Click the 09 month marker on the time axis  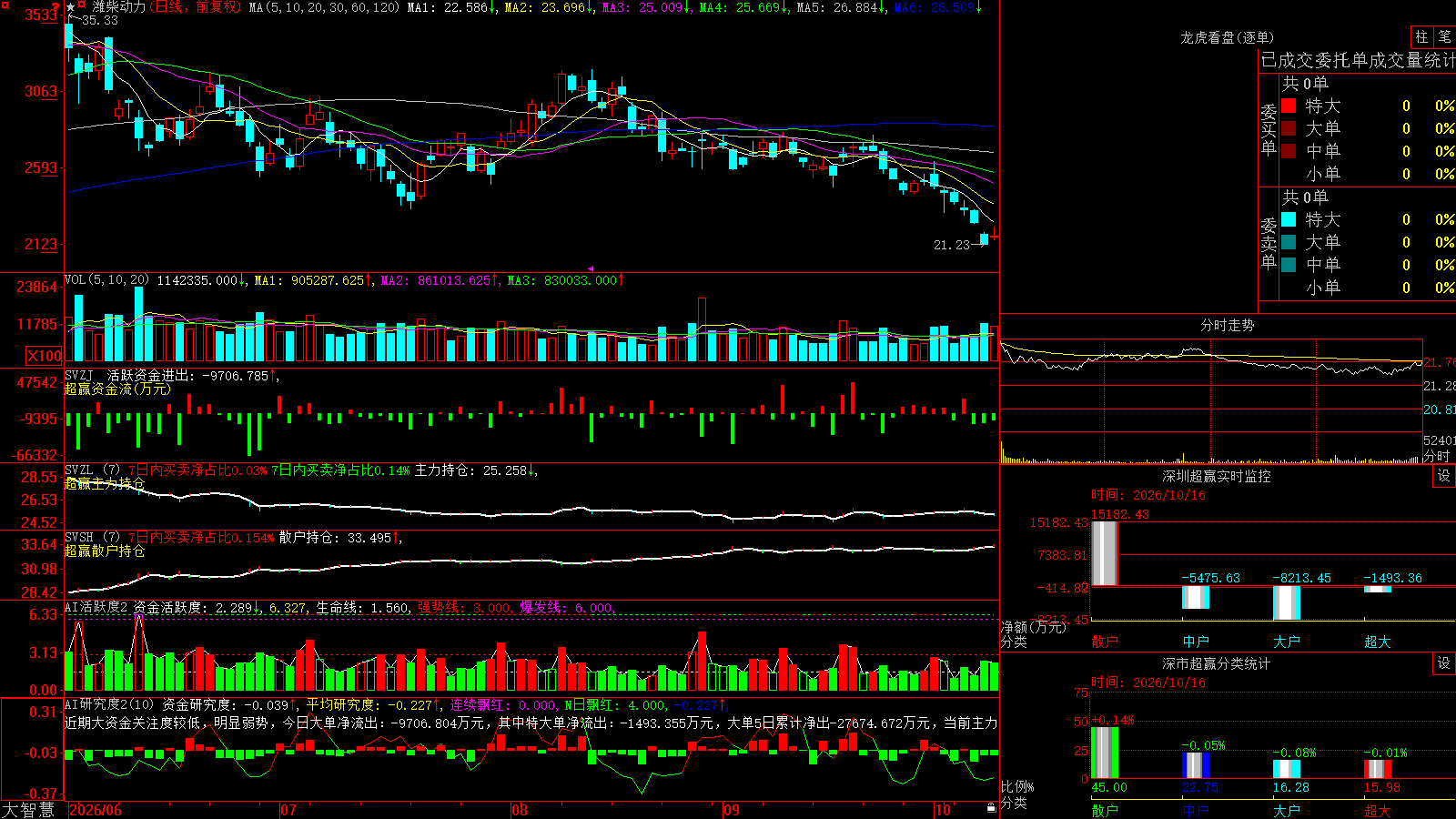tap(732, 810)
